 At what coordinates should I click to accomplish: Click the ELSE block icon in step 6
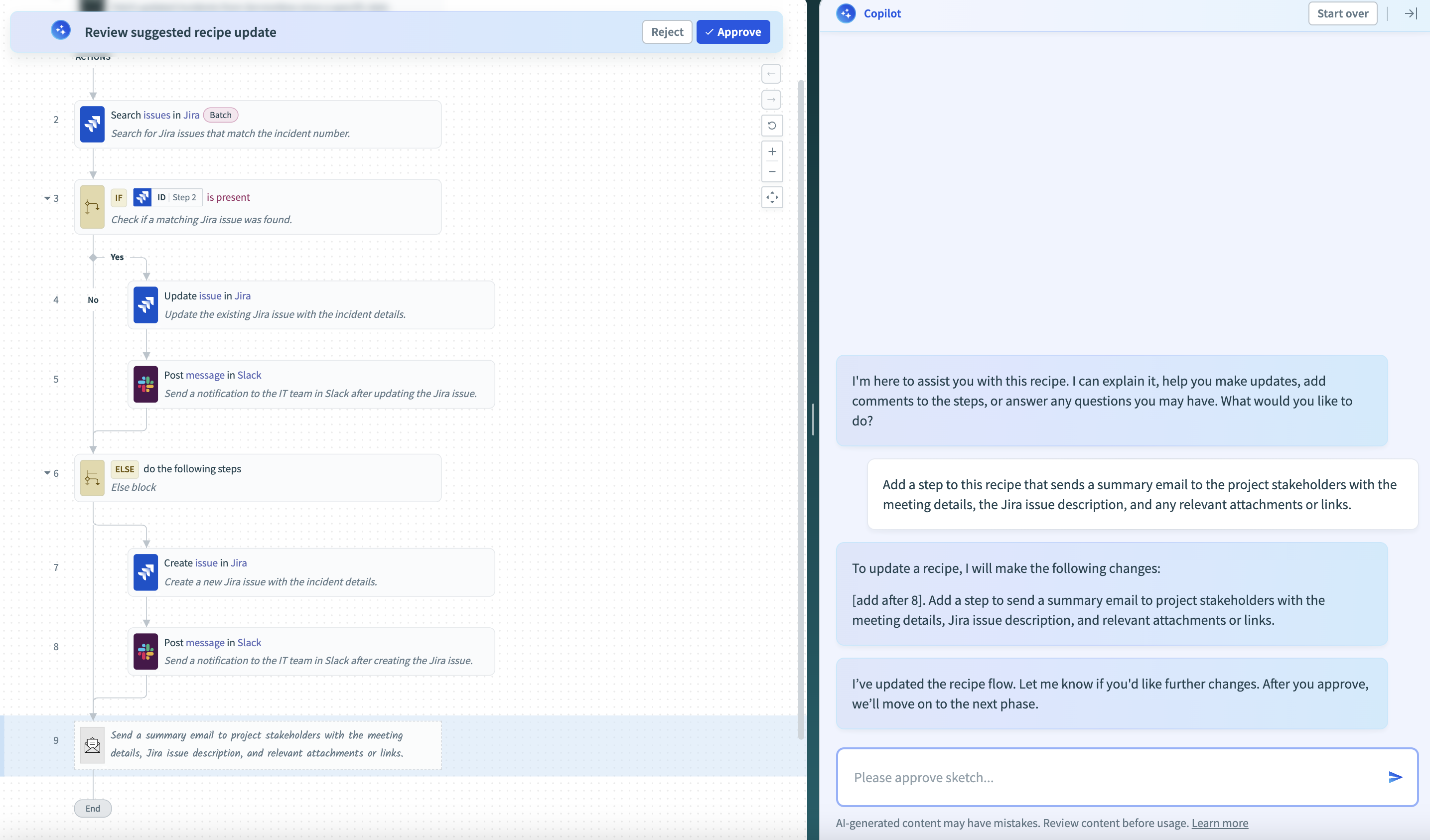click(92, 478)
